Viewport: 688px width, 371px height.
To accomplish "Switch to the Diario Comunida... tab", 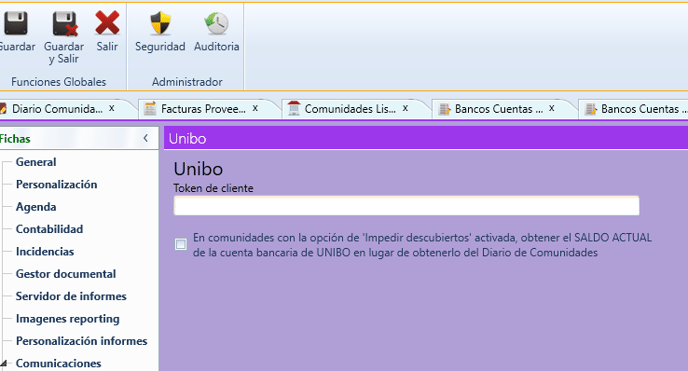I will [57, 109].
